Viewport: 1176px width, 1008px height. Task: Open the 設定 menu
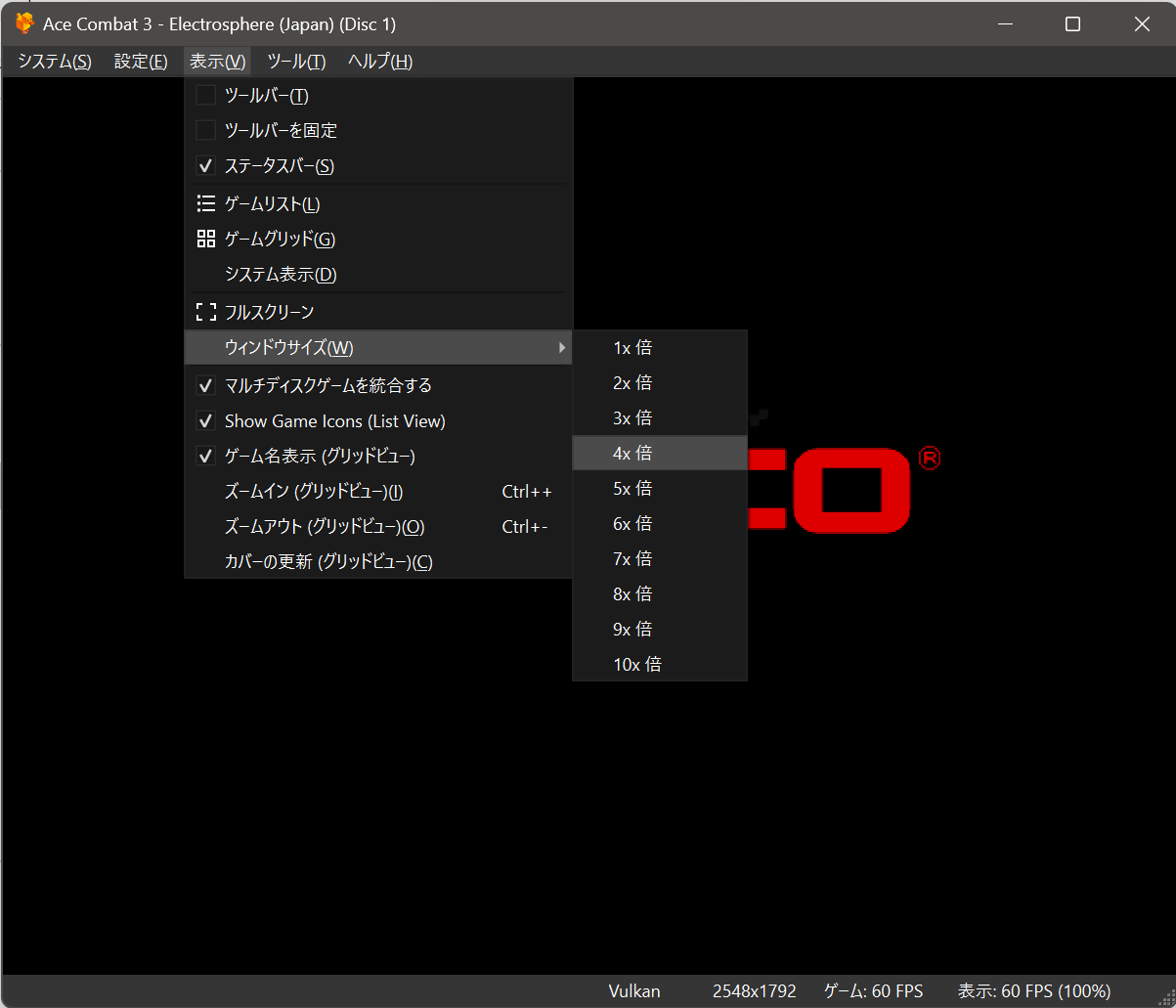tap(141, 62)
